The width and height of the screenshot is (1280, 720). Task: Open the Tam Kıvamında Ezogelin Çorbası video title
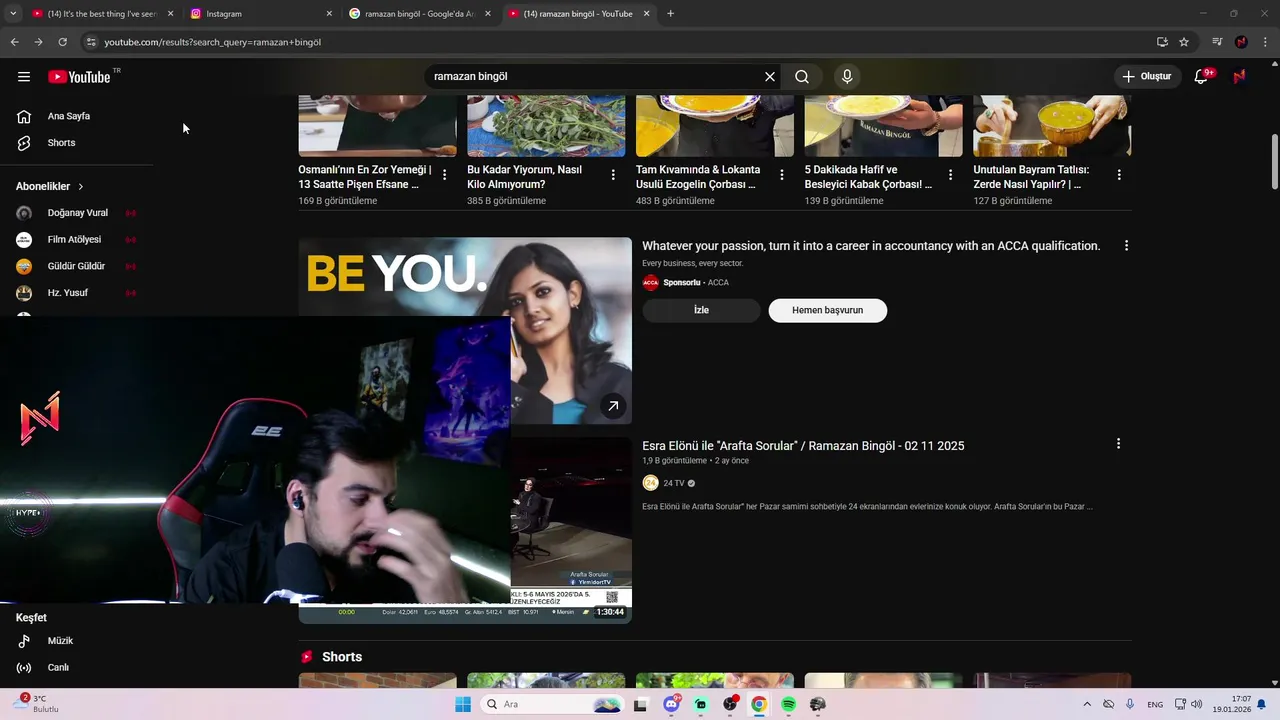(698, 177)
